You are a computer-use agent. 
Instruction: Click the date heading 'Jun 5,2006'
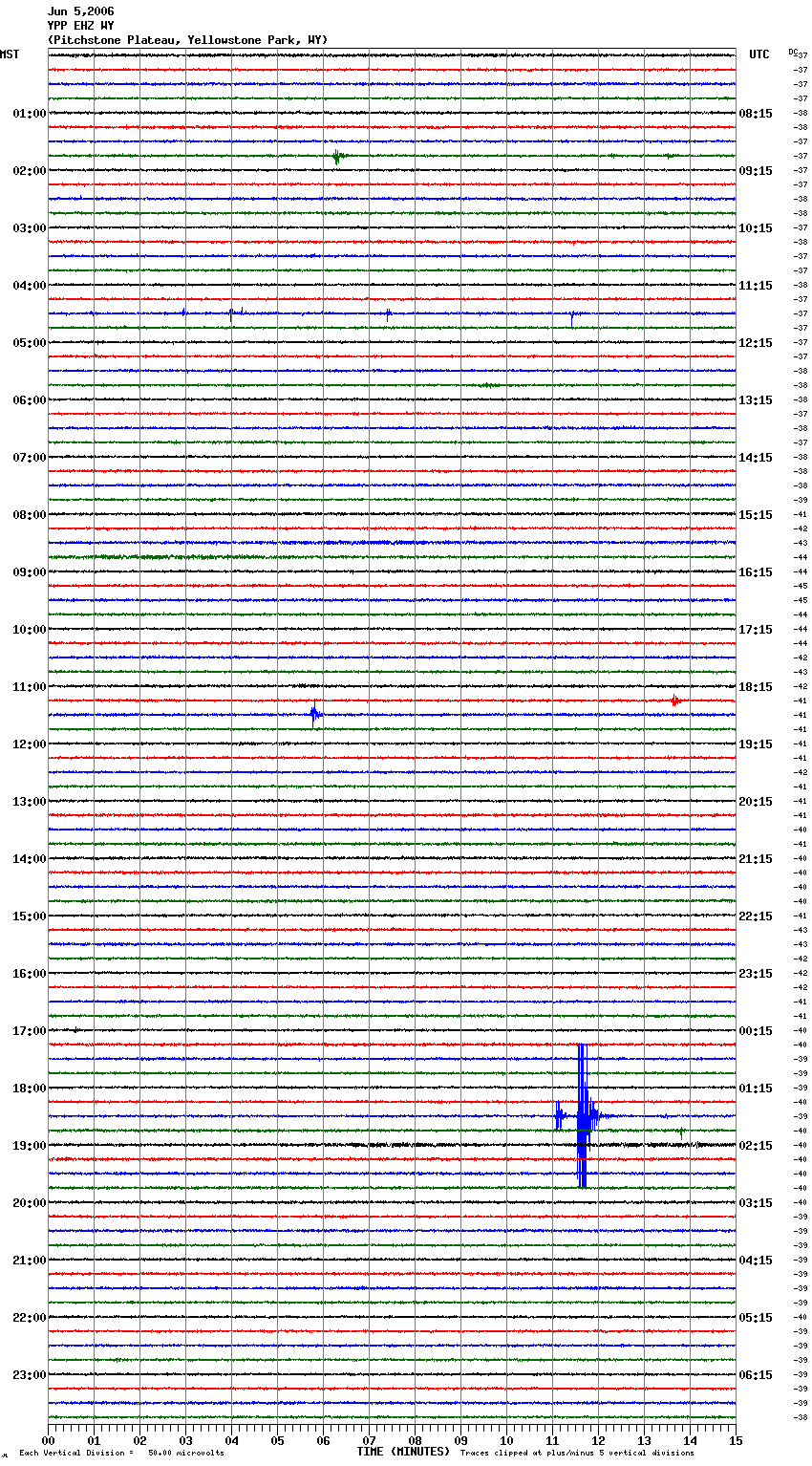(80, 11)
